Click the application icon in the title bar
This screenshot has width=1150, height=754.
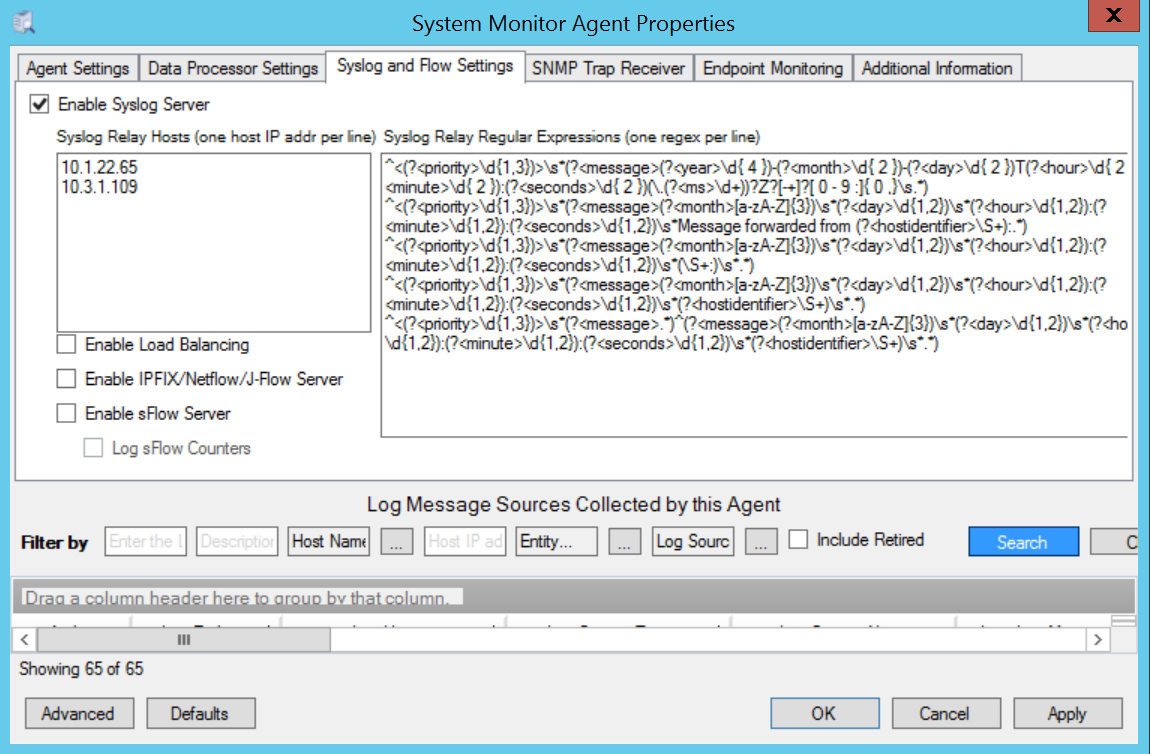[x=23, y=22]
